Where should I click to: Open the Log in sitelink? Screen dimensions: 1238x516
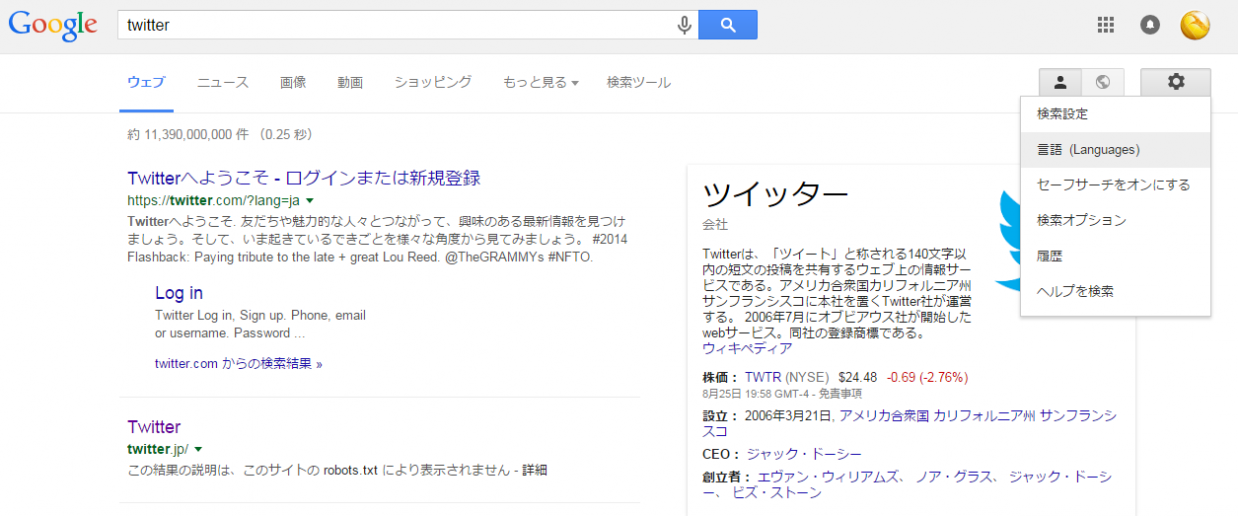coord(179,293)
